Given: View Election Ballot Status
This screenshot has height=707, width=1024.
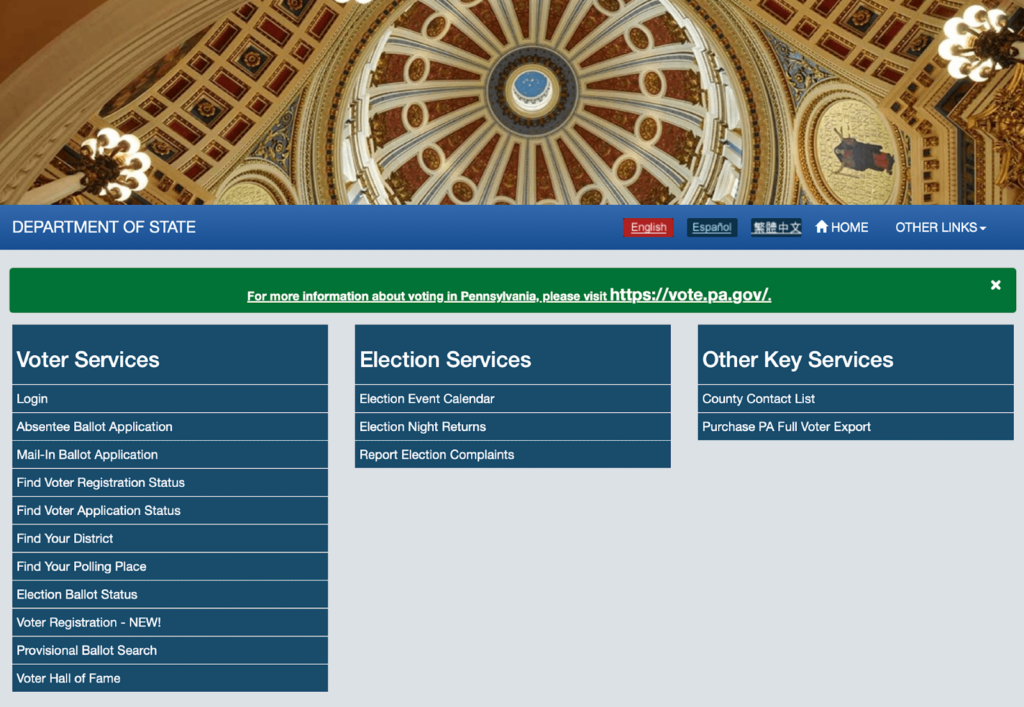Looking at the screenshot, I should [x=77, y=595].
